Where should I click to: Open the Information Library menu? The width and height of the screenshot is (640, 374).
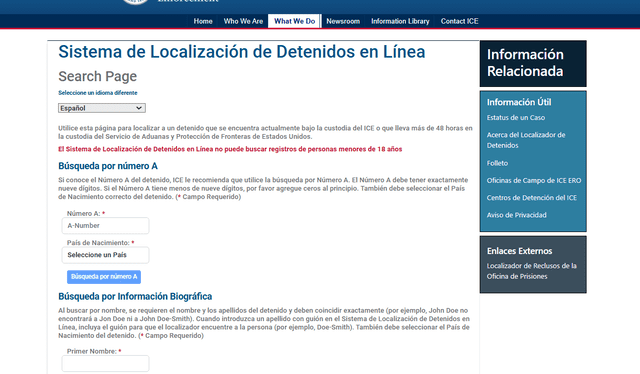(x=400, y=21)
